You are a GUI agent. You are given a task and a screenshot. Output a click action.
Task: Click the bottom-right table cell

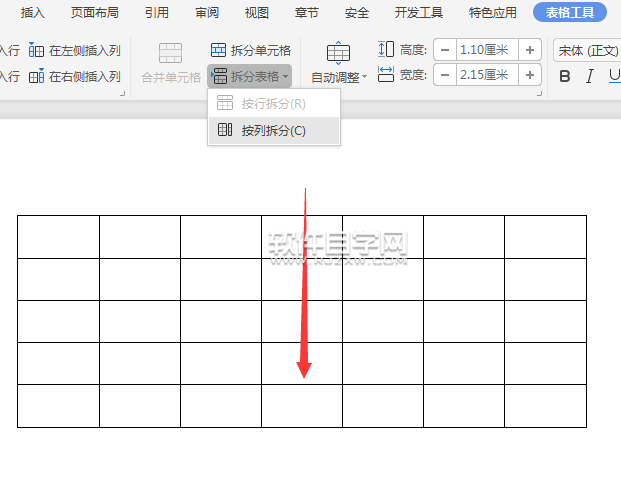click(545, 406)
